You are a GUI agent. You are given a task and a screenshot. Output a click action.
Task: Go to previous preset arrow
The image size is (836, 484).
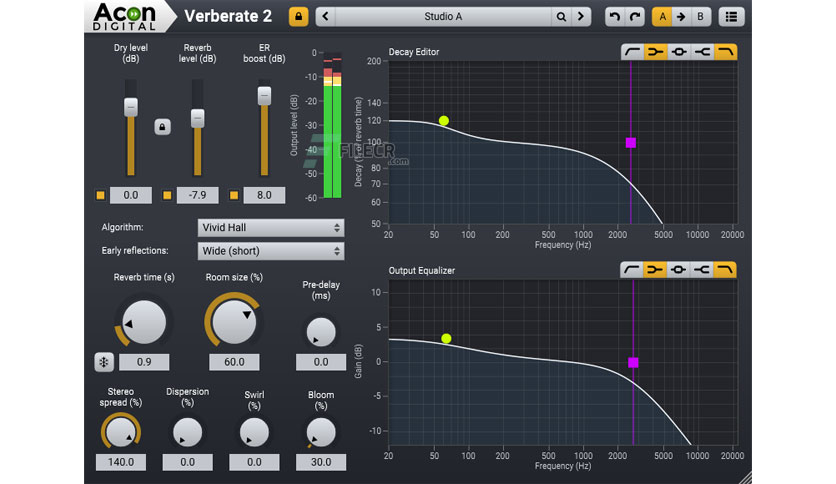coord(326,17)
